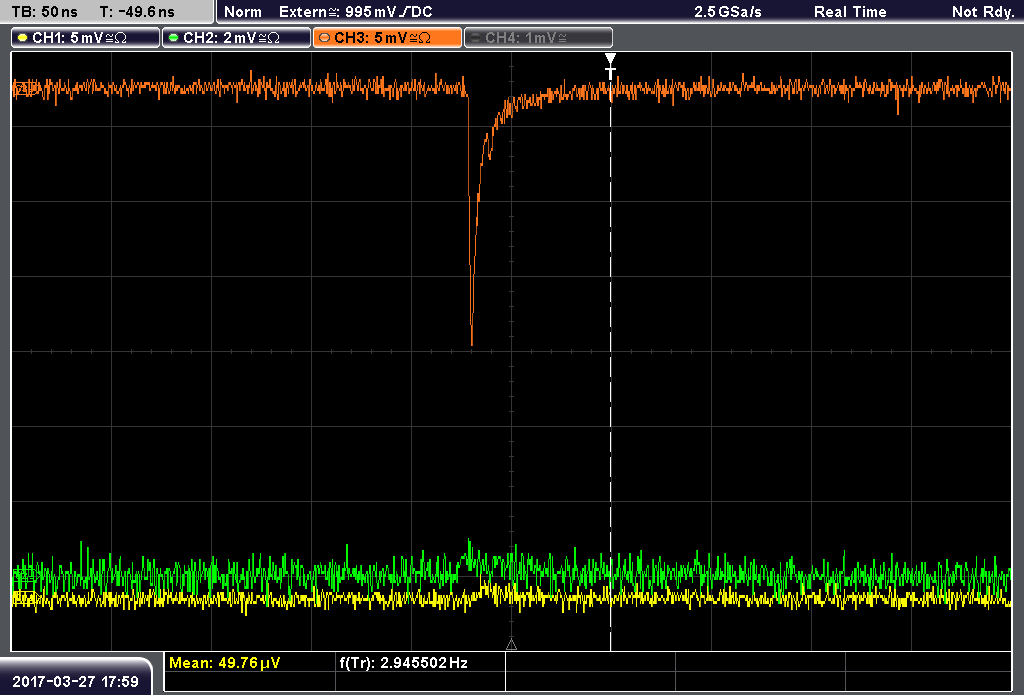Click the white trigger position T marker at top

(611, 66)
